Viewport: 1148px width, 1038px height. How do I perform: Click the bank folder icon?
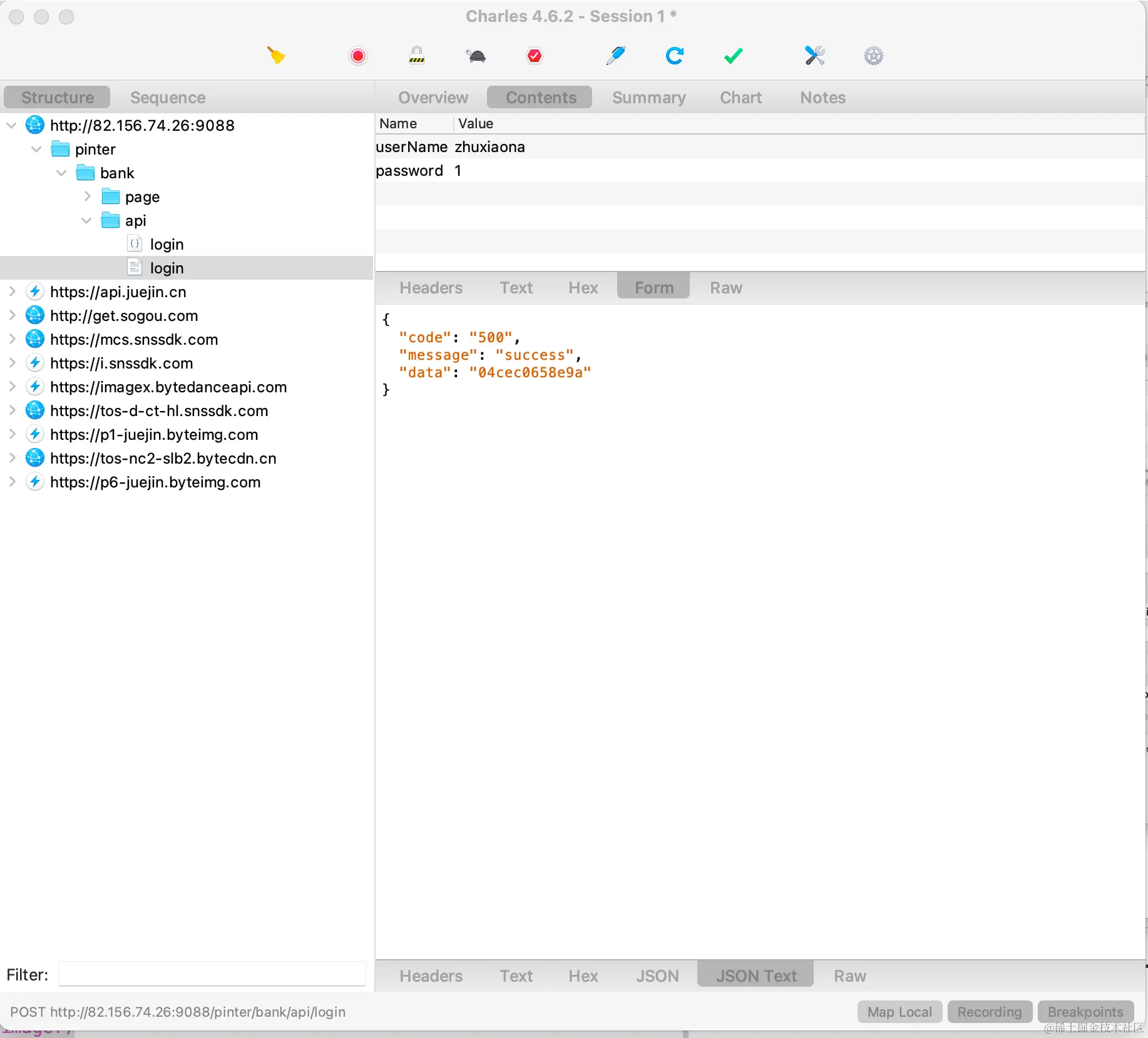click(85, 173)
